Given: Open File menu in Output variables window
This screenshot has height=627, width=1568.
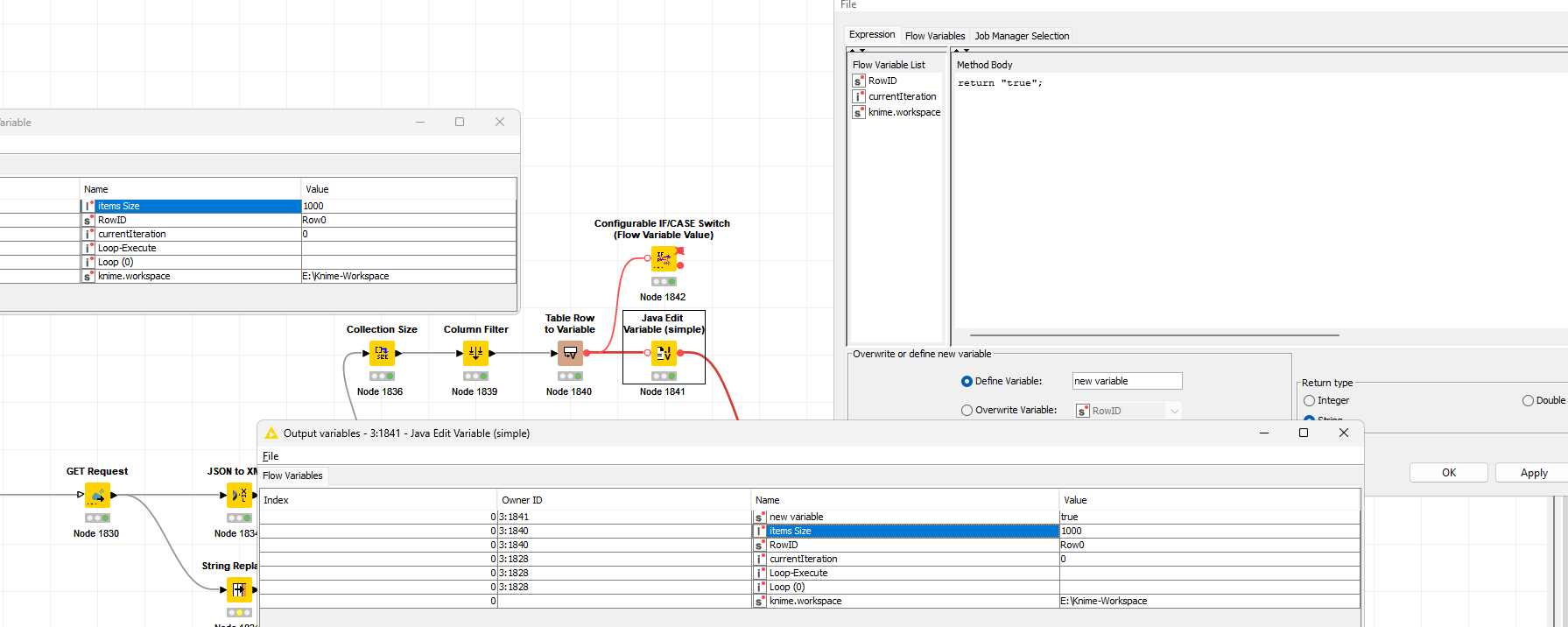Looking at the screenshot, I should (271, 456).
